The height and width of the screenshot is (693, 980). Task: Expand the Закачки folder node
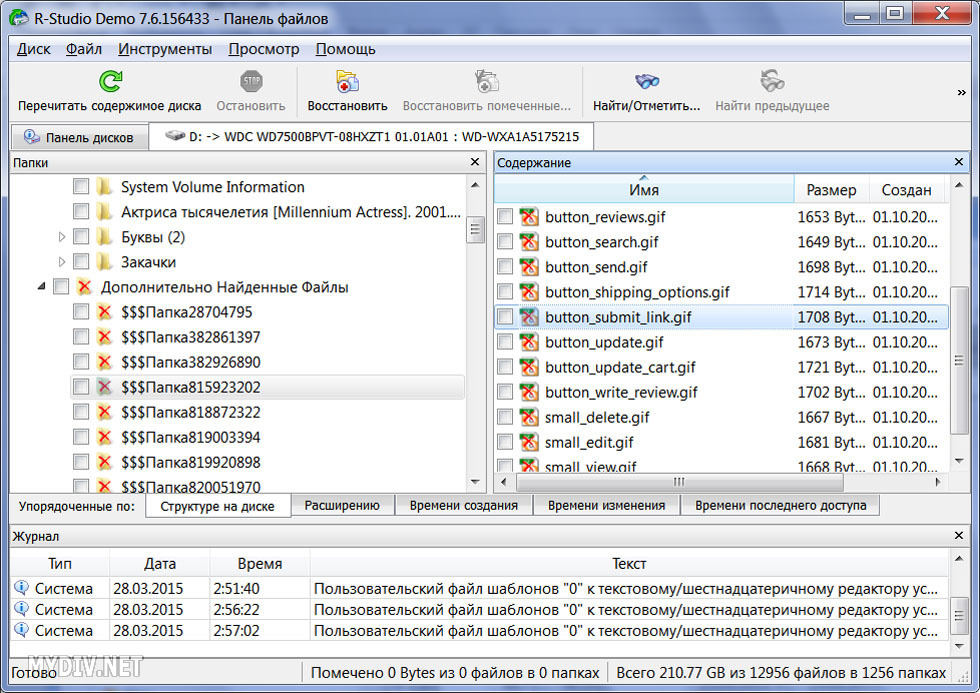pyautogui.click(x=62, y=262)
